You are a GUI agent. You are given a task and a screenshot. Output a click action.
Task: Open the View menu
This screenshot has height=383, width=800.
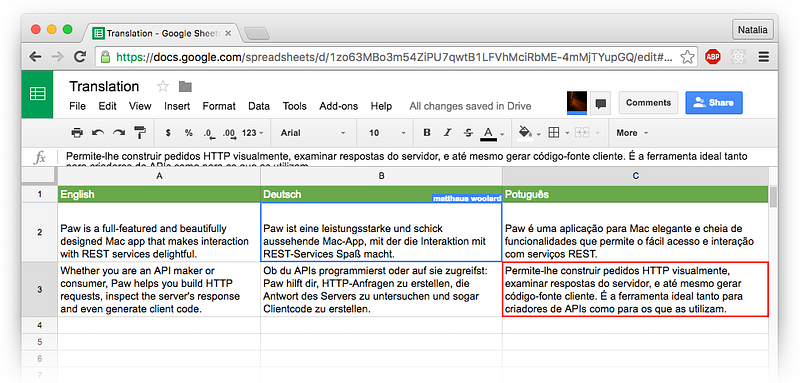[140, 106]
